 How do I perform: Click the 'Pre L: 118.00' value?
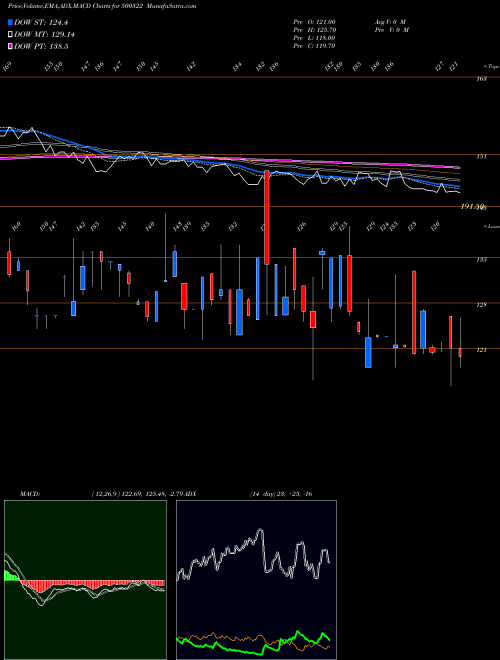point(314,38)
